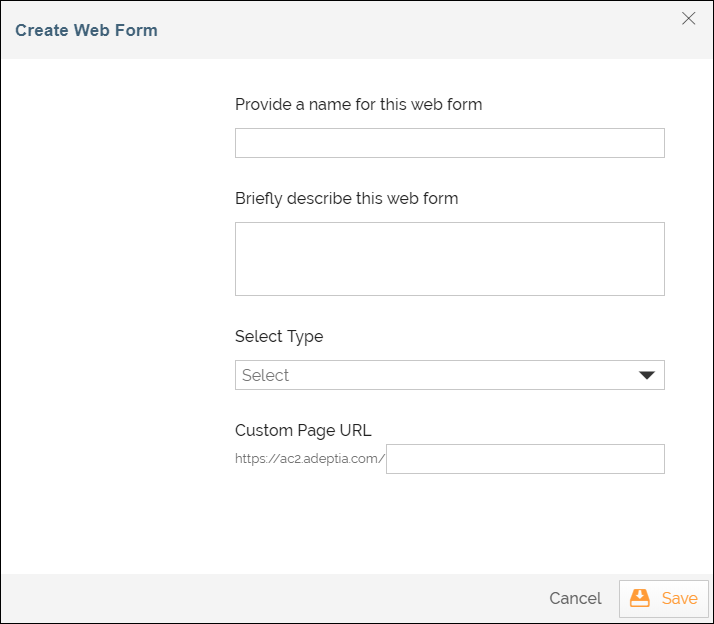
Task: Click the https://ac2.adeptia.com/ URL prefix
Action: [310, 460]
